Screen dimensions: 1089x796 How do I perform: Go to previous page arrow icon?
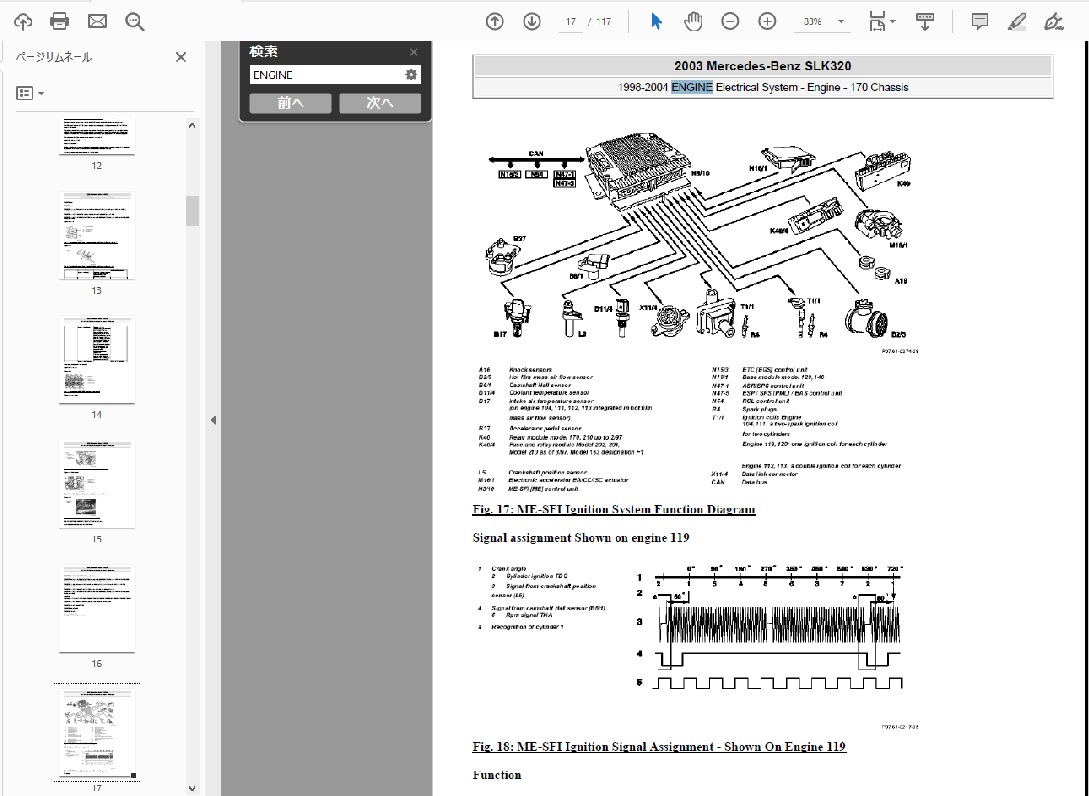tap(494, 22)
